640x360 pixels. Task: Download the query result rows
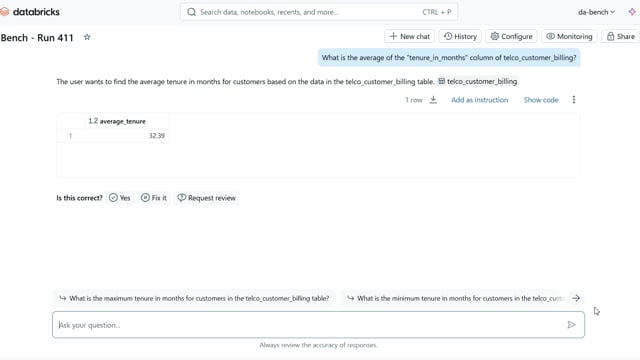pyautogui.click(x=433, y=100)
